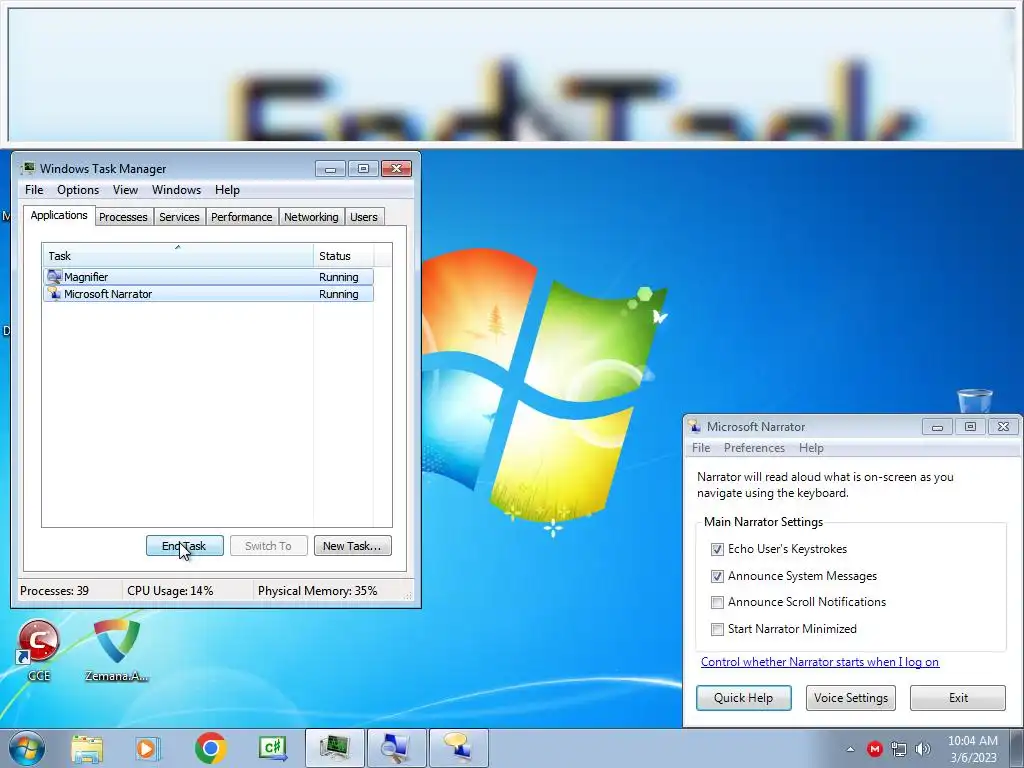Click Microsoft Narrator's Running status cell
Viewport: 1024px width, 768px height.
(338, 294)
